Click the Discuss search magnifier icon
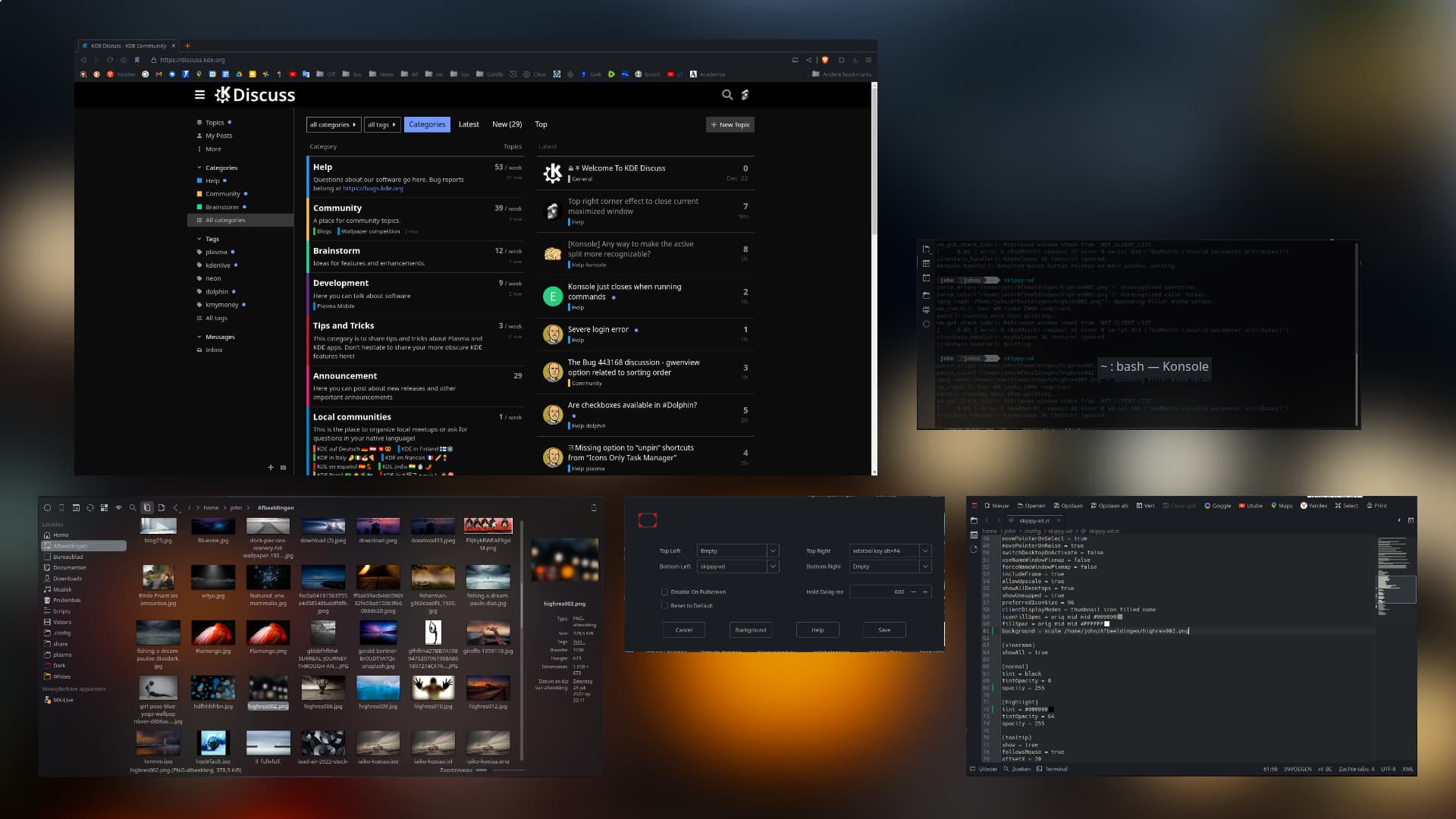Image resolution: width=1456 pixels, height=819 pixels. 726,95
